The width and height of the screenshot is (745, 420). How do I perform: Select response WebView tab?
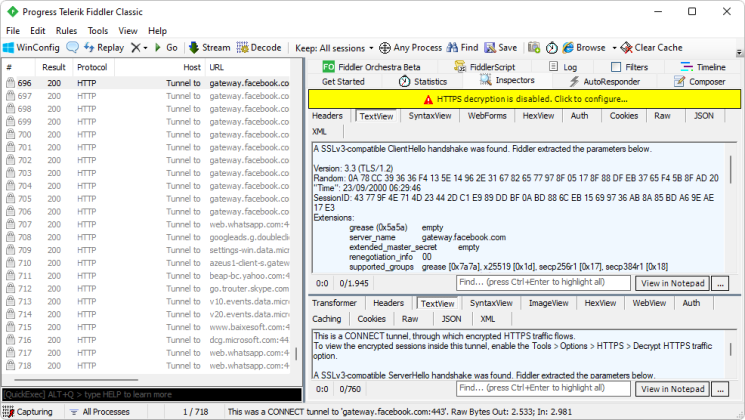649,303
